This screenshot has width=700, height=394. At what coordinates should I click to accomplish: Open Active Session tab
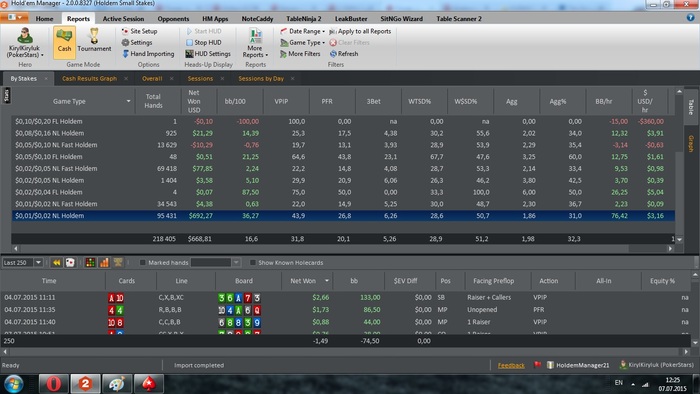coord(123,19)
